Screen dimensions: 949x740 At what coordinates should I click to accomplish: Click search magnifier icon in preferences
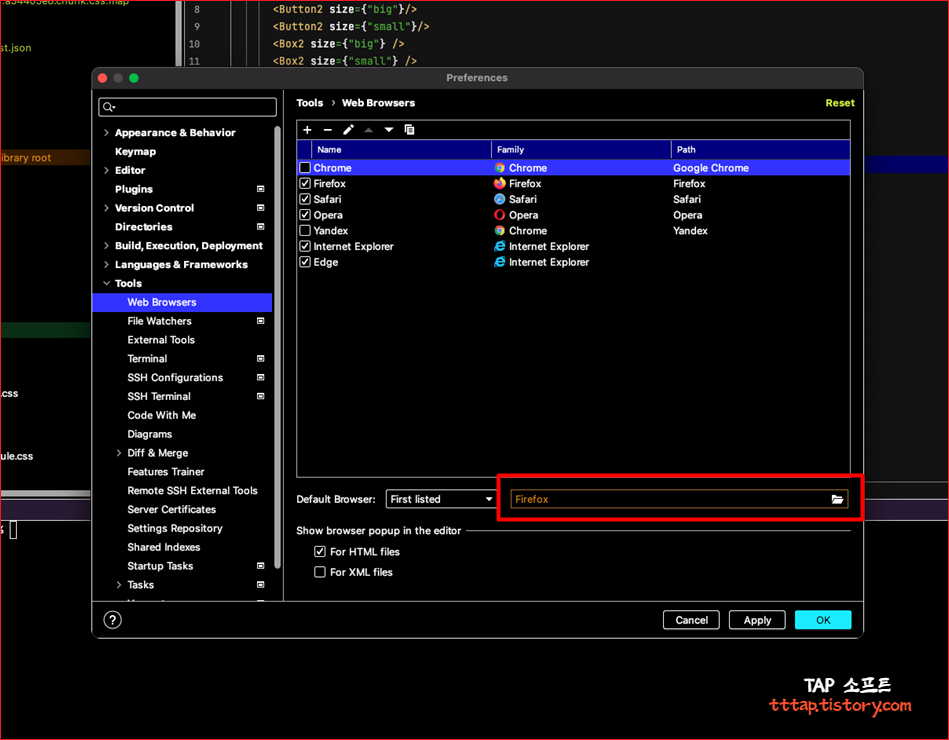click(x=108, y=107)
